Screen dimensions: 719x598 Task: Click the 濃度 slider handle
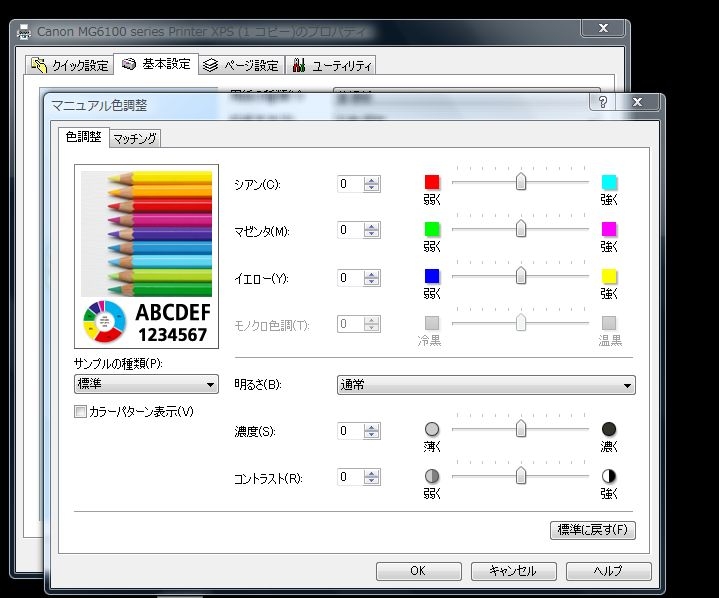(x=520, y=429)
